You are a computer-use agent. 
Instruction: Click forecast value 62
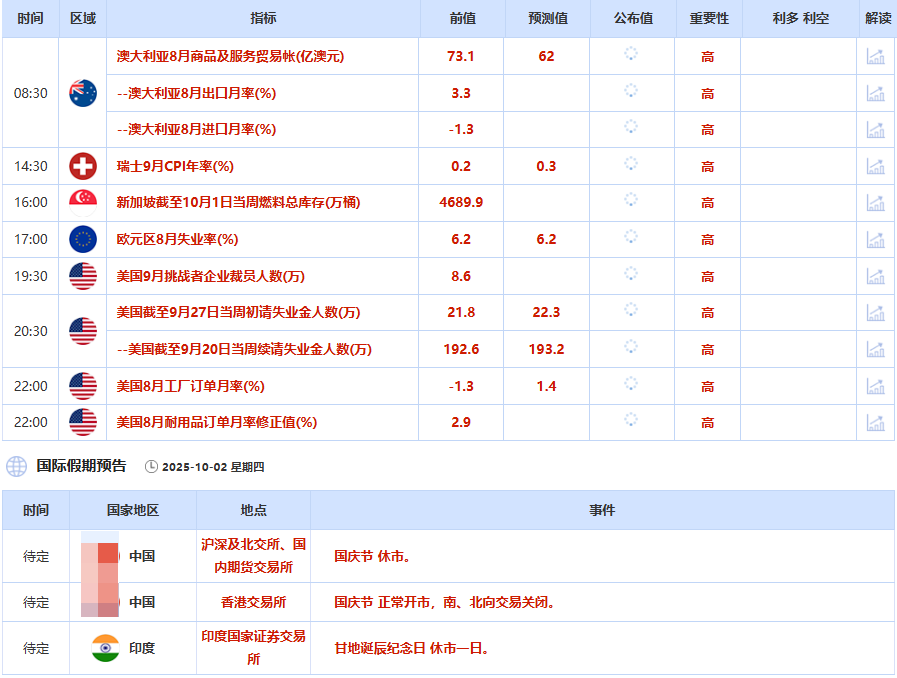[546, 56]
